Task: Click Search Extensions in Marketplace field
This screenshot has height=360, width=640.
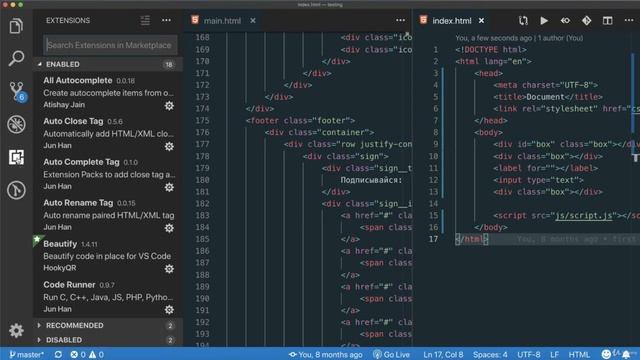Action: click(x=110, y=45)
